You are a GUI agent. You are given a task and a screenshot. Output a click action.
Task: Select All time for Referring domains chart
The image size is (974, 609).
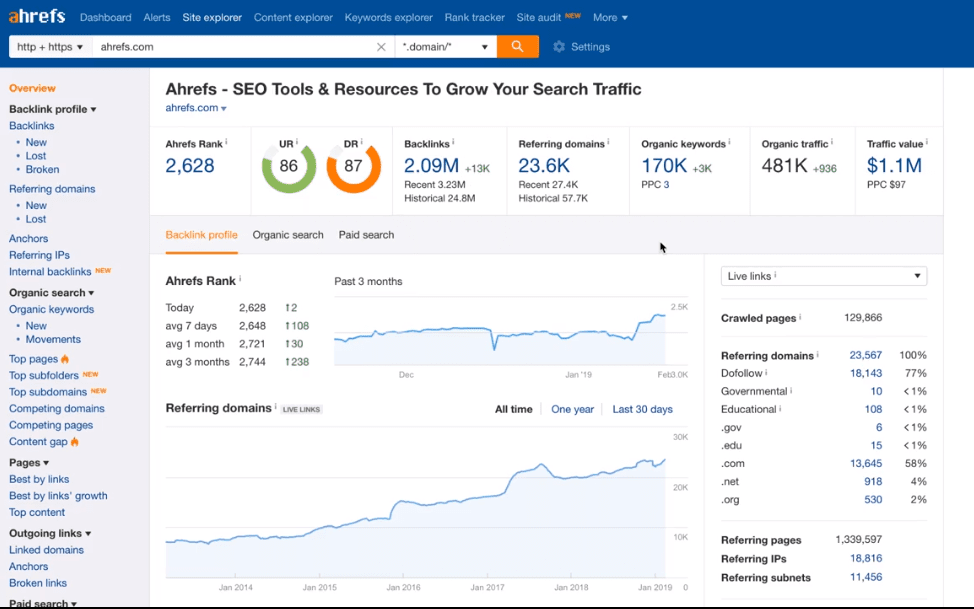(x=514, y=409)
